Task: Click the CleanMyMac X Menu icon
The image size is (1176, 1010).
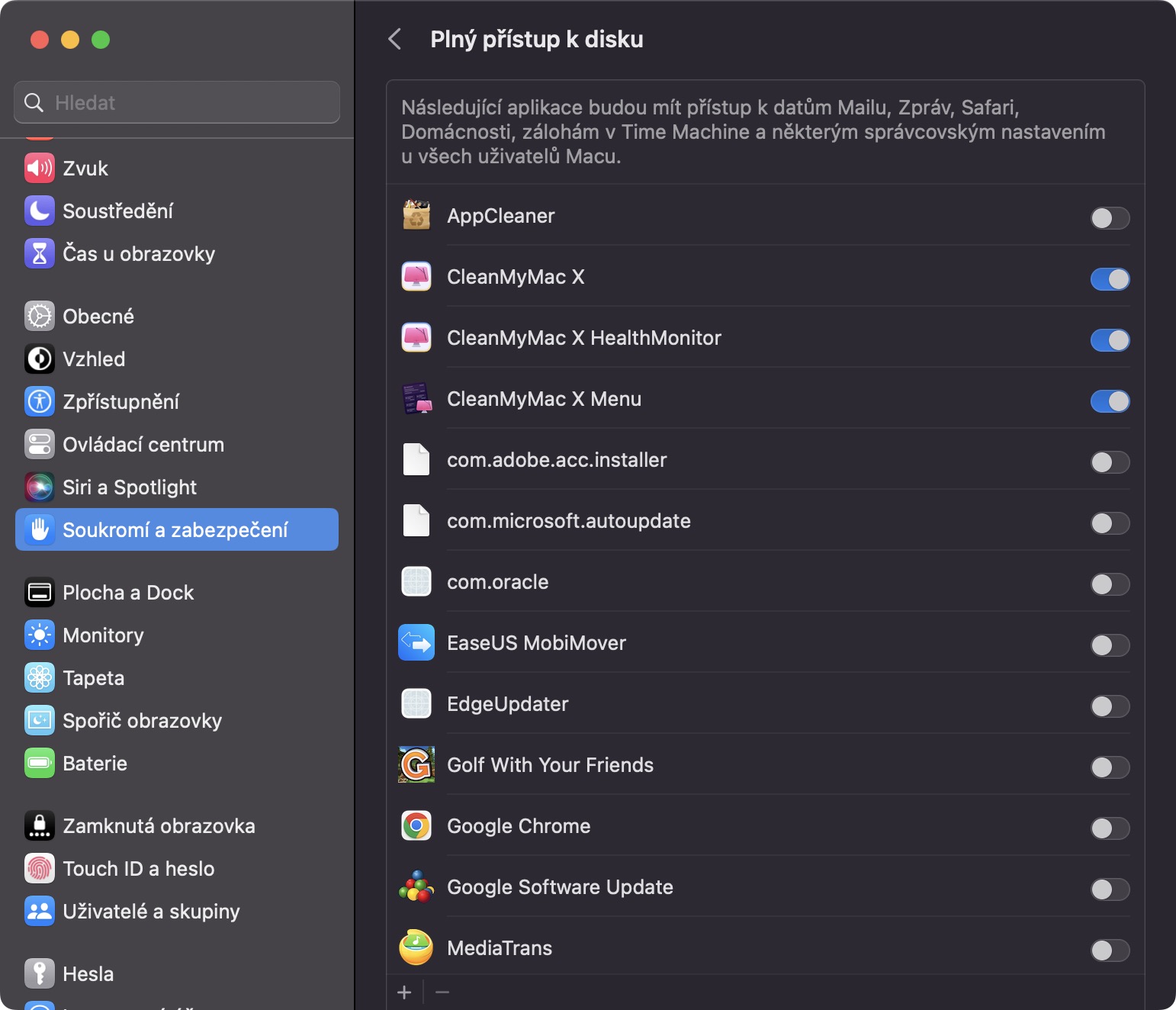Action: tap(416, 398)
